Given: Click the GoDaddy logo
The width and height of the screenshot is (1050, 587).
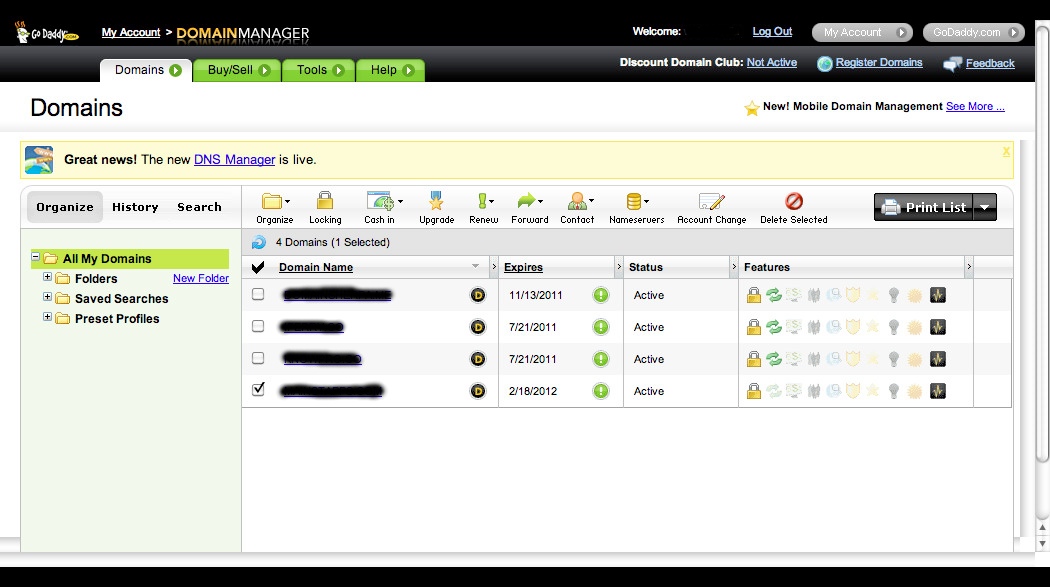Looking at the screenshot, I should [x=46, y=32].
